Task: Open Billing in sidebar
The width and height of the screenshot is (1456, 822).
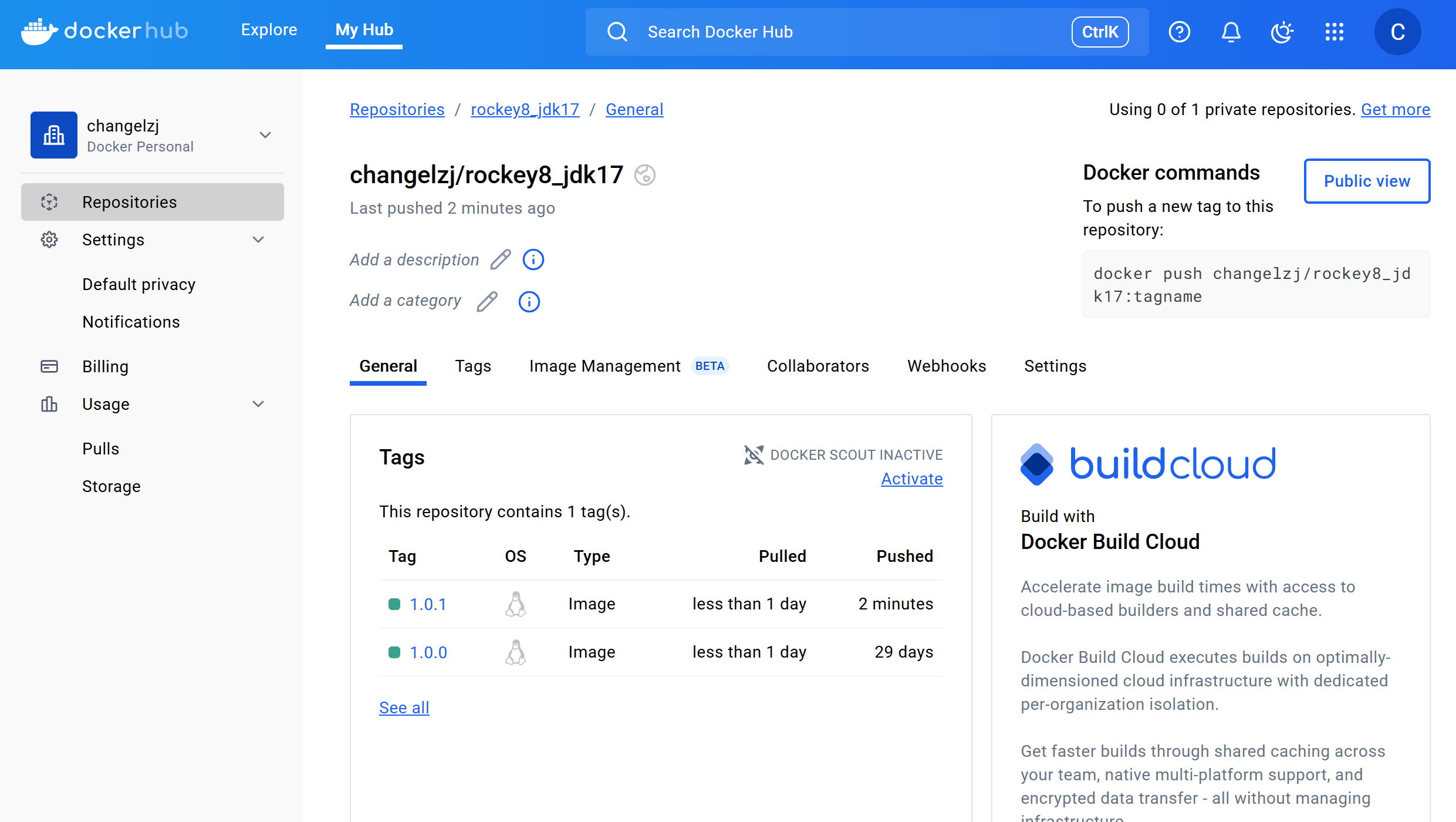Action: (105, 366)
